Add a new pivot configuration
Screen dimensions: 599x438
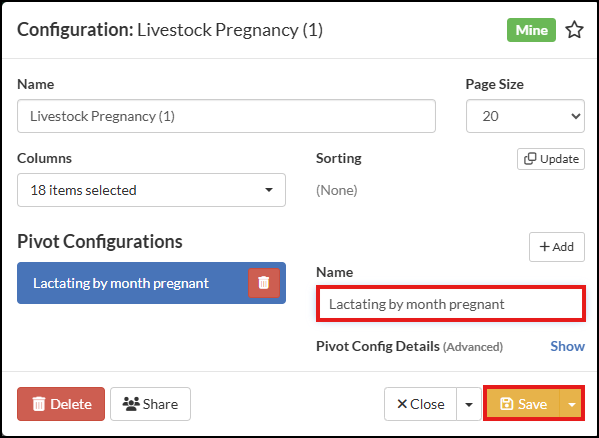pos(557,247)
